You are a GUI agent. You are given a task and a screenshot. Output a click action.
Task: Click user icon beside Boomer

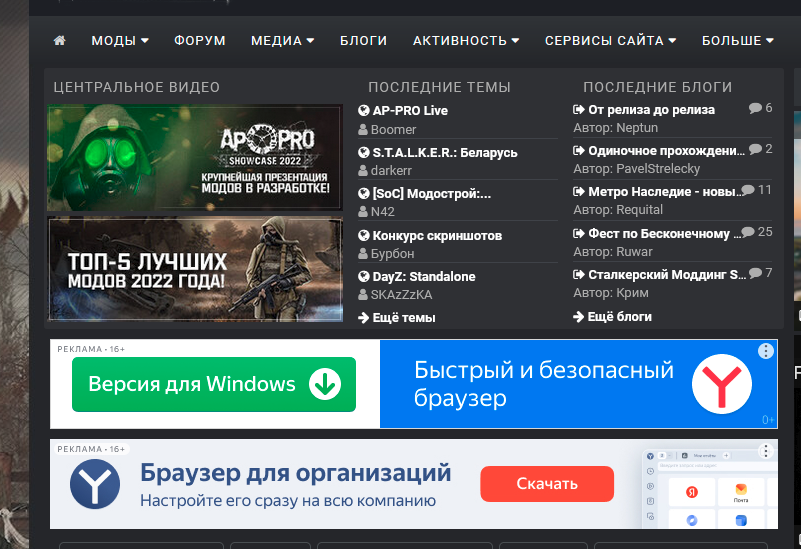tap(363, 130)
